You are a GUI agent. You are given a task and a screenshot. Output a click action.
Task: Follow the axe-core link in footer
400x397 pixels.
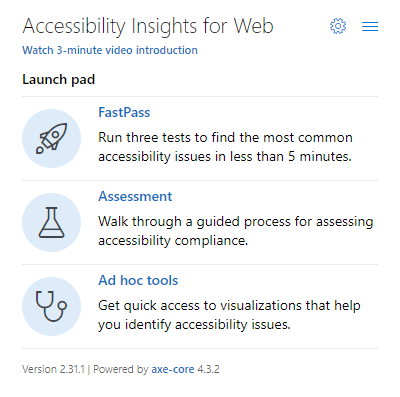pyautogui.click(x=173, y=369)
